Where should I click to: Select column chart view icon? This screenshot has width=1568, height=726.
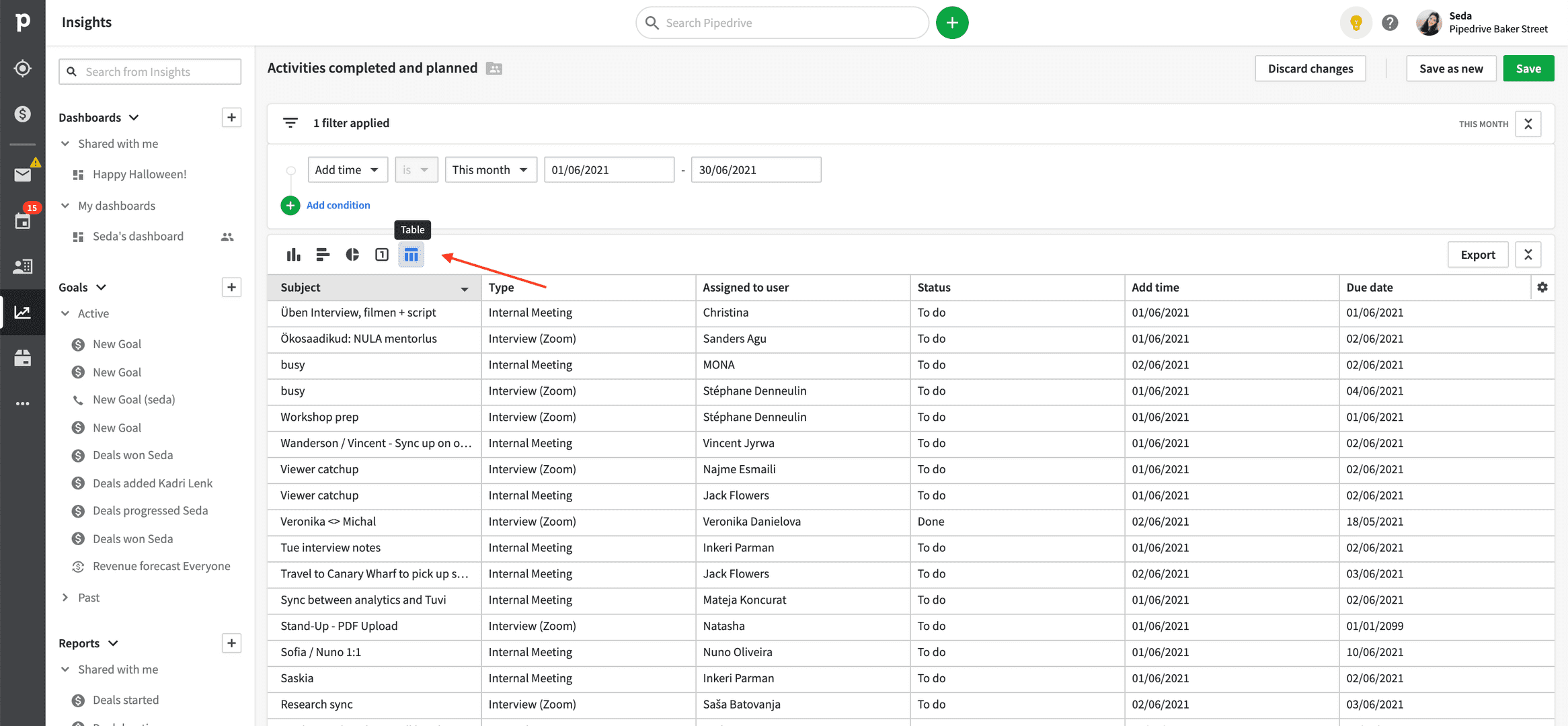pyautogui.click(x=293, y=255)
